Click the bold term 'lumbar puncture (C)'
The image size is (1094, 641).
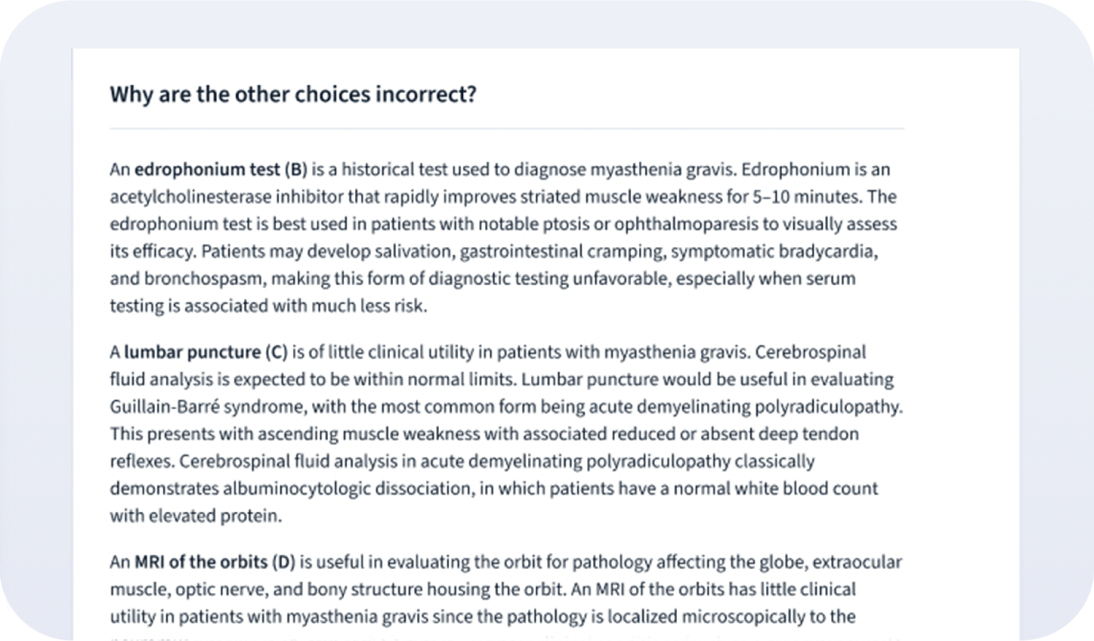[205, 352]
